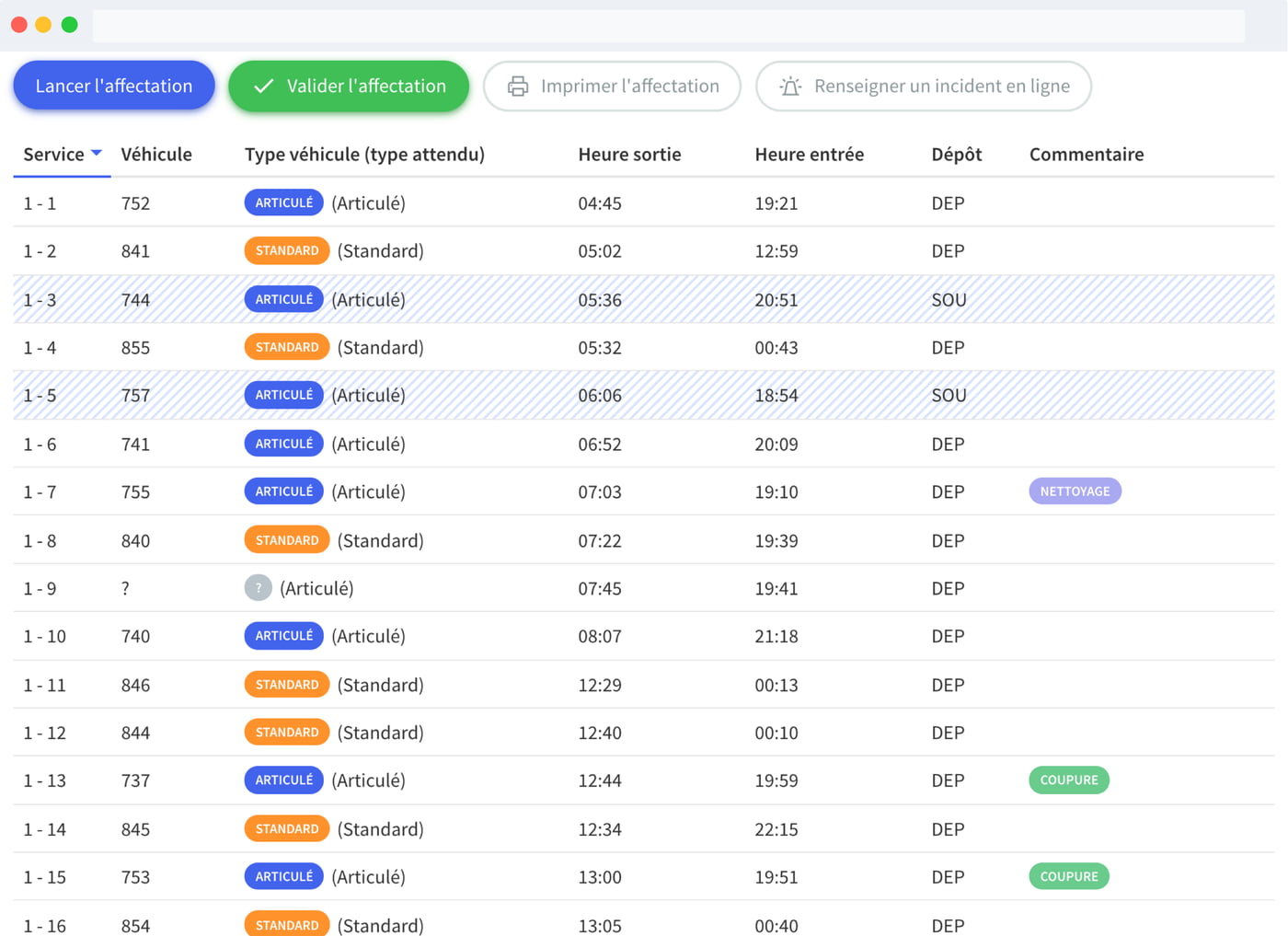The width and height of the screenshot is (1288, 936).
Task: Click ARTICULÉ badge for vehicle 752
Action: tap(283, 202)
